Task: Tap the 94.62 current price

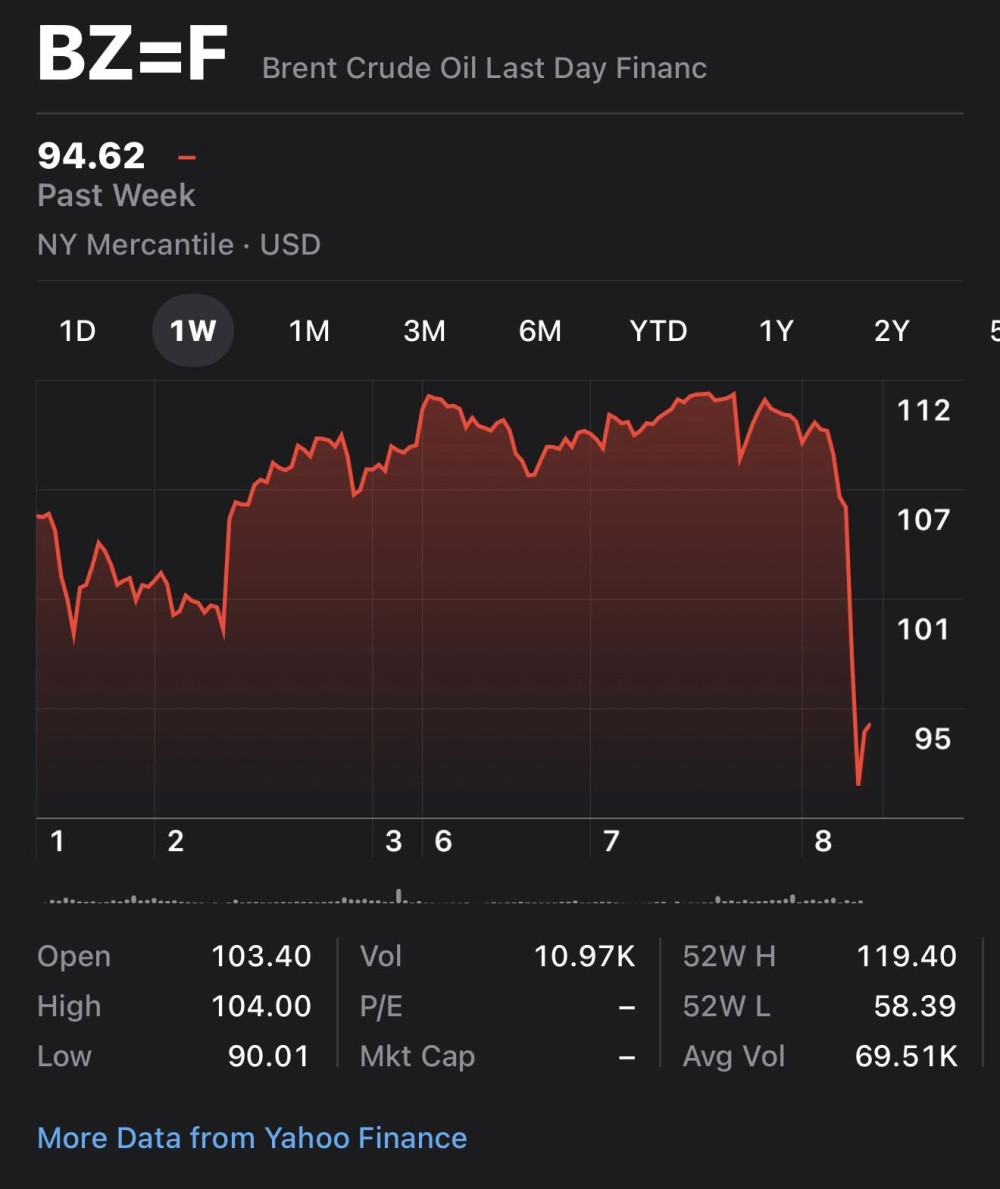Action: coord(91,156)
